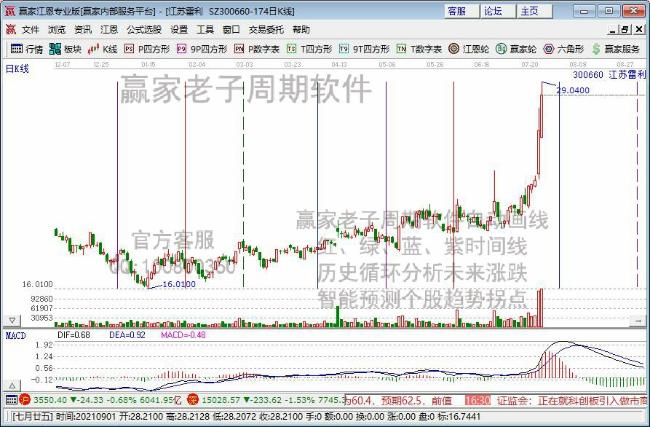Image resolution: width=650 pixels, height=427 pixels.
Task: Open the 9P四方形 tool
Action: (x=202, y=49)
